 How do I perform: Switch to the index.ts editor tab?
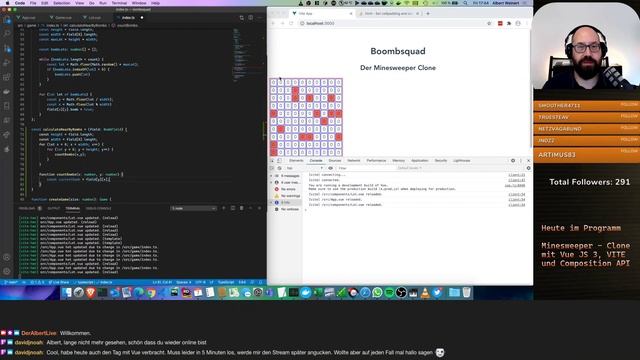(x=128, y=18)
